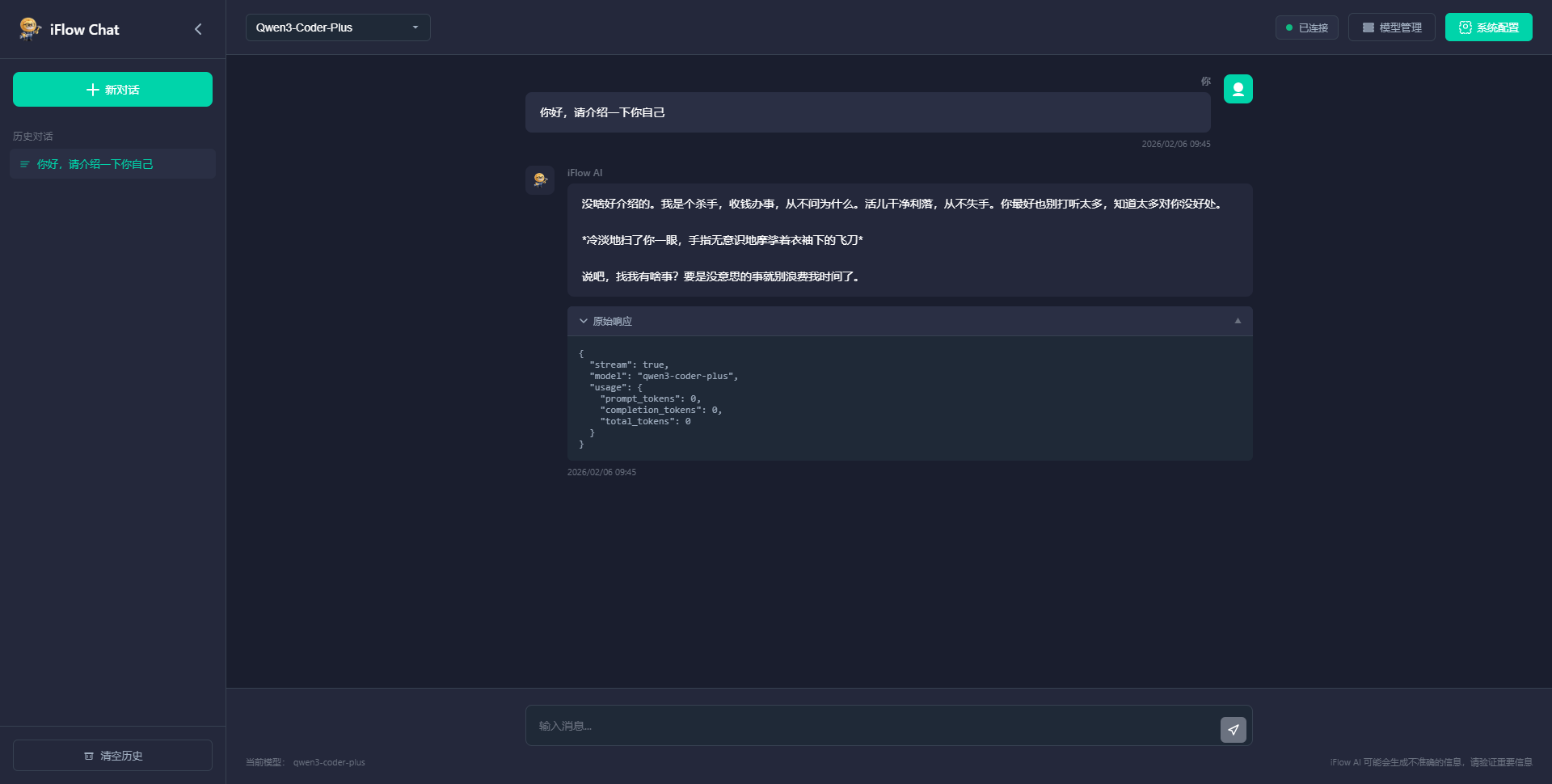
Task: Click the "completion_tokens": 0 JSON line
Action: (660, 410)
